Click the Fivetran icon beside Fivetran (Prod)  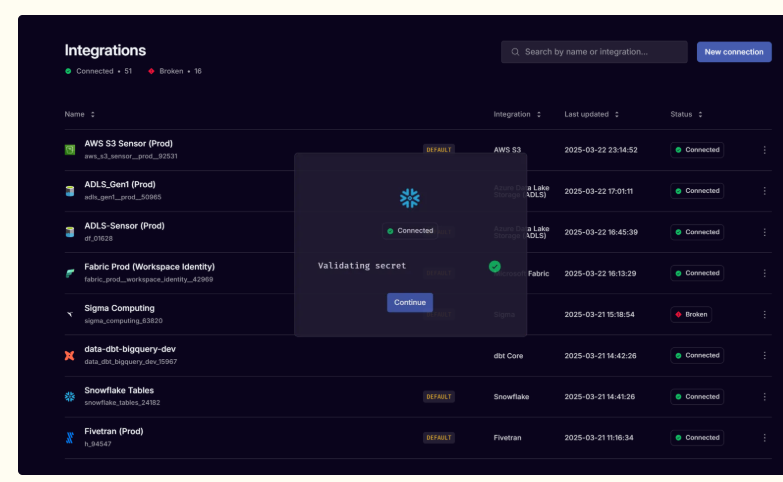click(x=70, y=438)
